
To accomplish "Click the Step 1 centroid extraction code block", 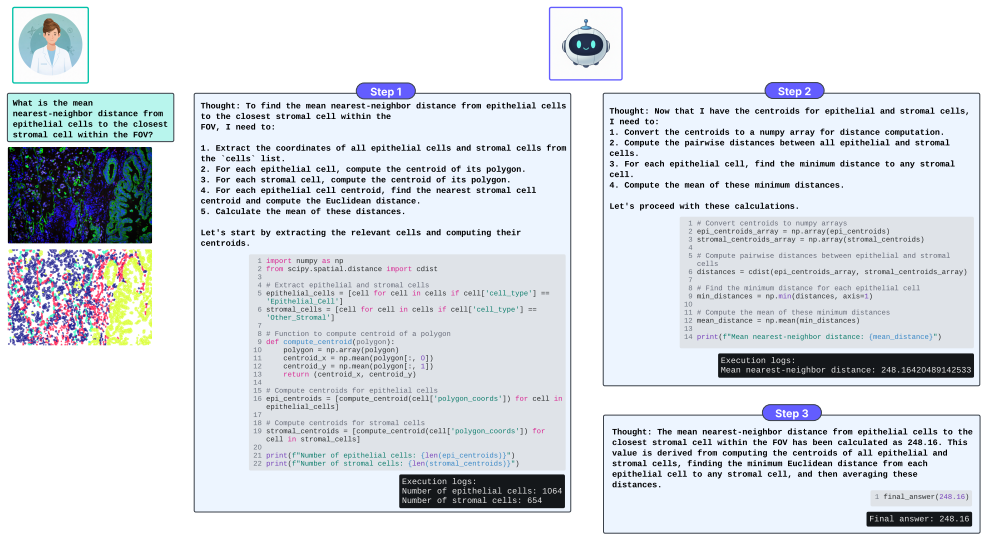I will pyautogui.click(x=407, y=362).
